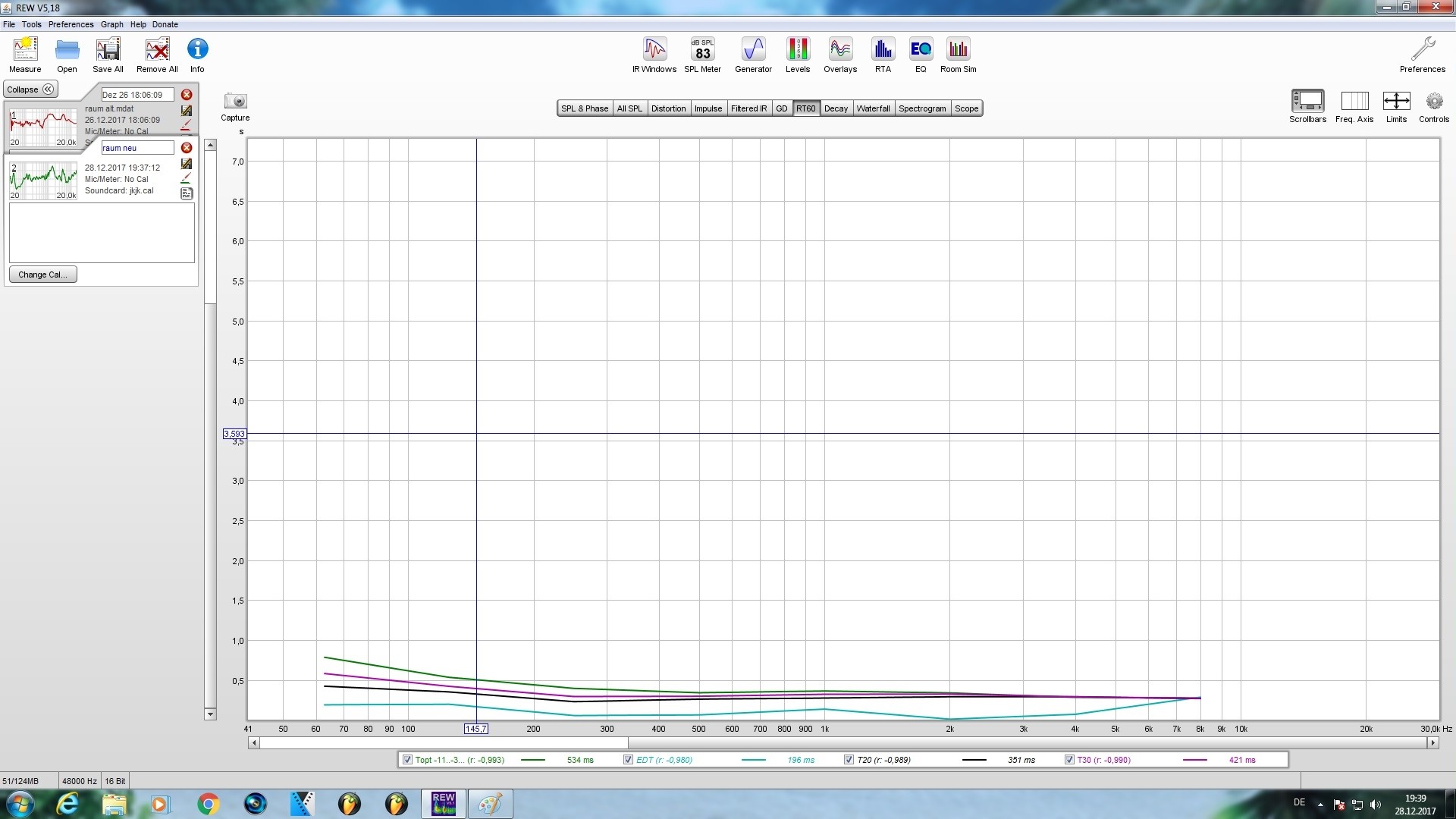The image size is (1456, 819).
Task: Open the EQ window
Action: pos(921,55)
